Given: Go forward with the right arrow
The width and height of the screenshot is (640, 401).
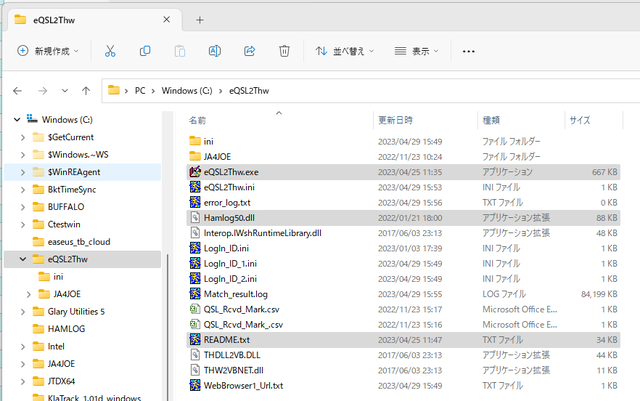Looking at the screenshot, I should (x=42, y=91).
